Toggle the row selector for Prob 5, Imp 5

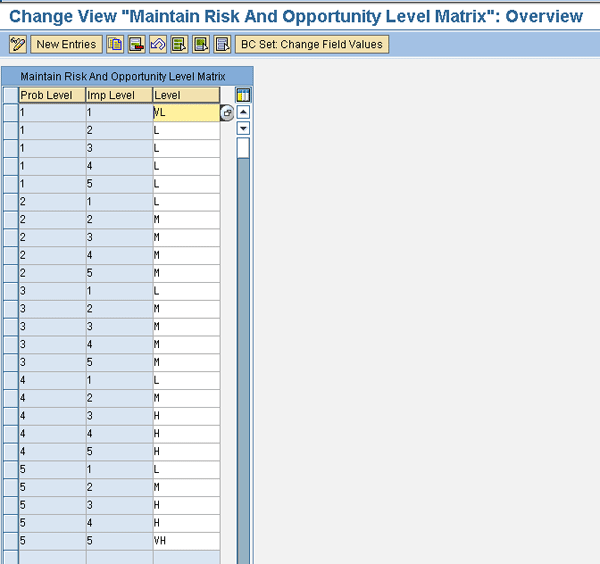click(x=10, y=541)
